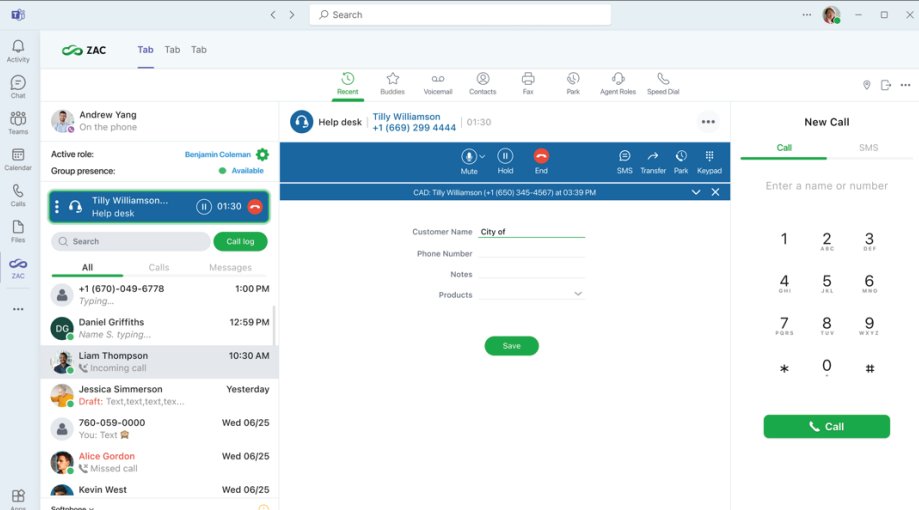919x510 pixels.
Task: End the call from the call bar
Action: pyautogui.click(x=541, y=161)
